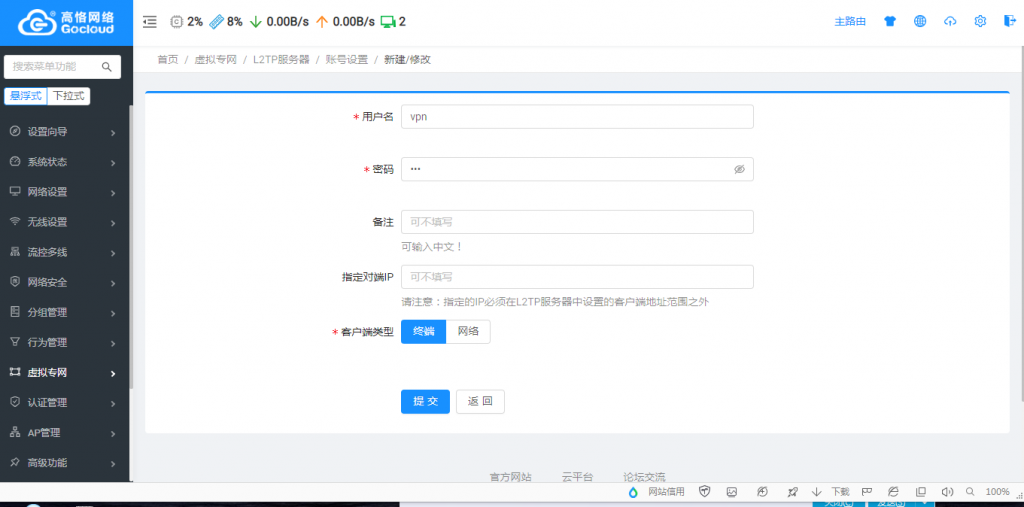Click the 备注 remark field
1024x507 pixels.
(x=577, y=221)
